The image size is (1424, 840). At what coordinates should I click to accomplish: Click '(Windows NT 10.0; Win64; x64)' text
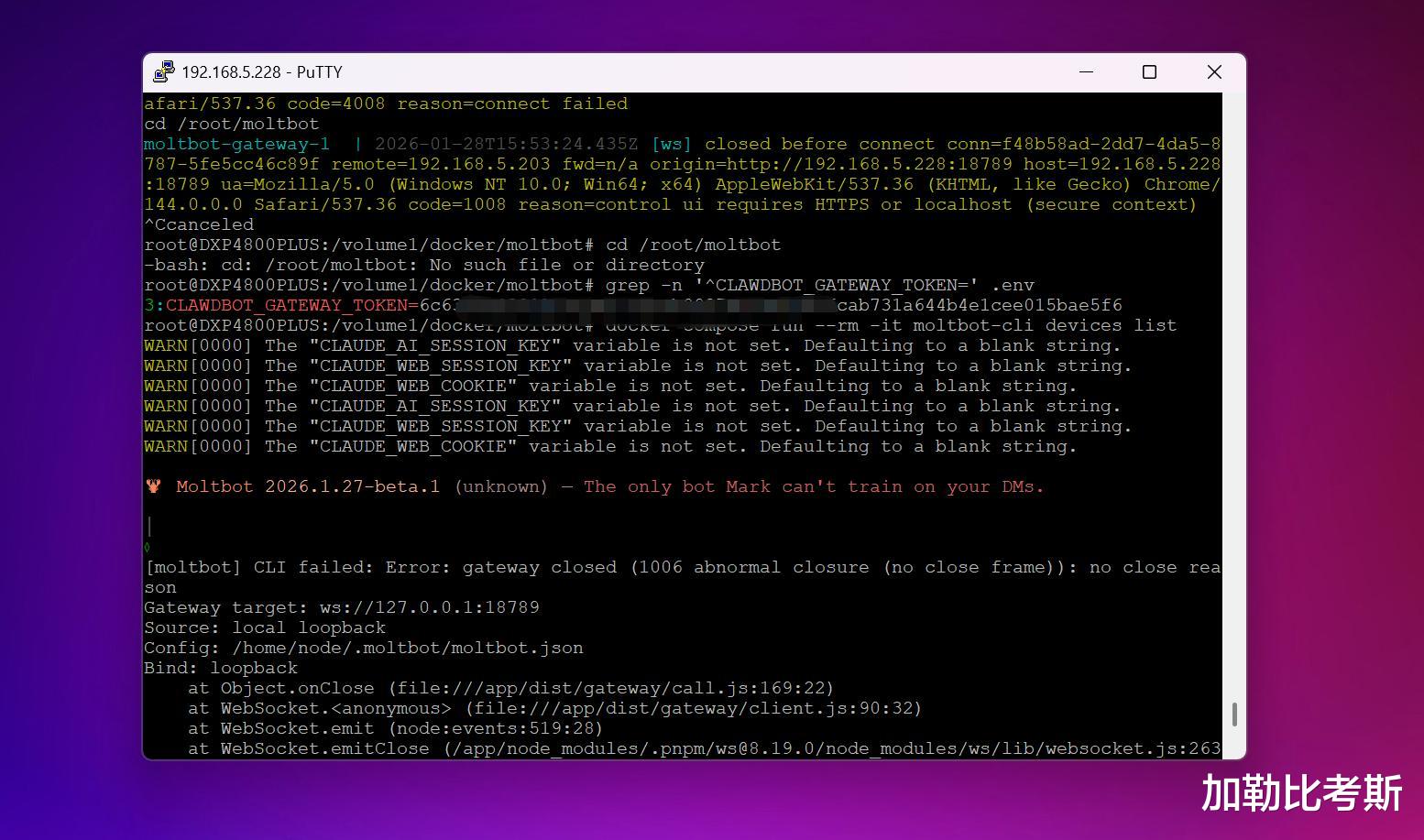(545, 184)
